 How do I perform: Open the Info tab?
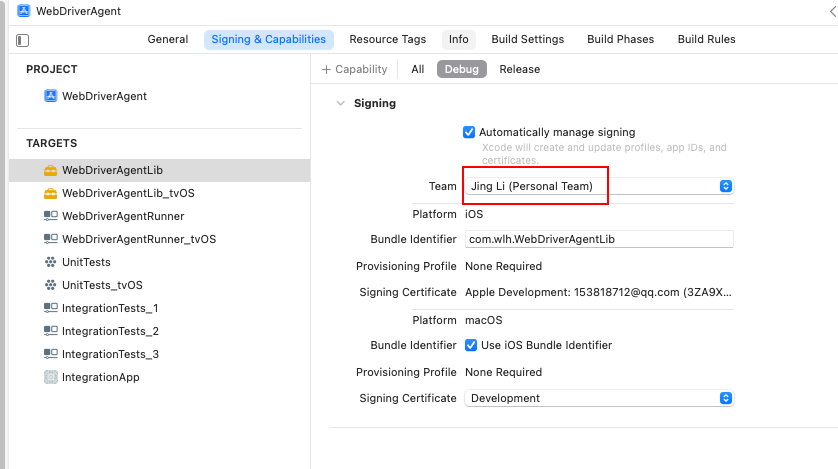458,40
